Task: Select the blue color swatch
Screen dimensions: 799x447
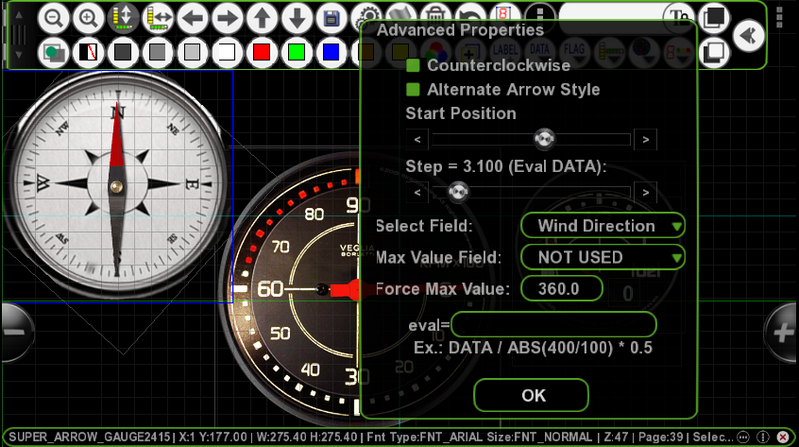Action: [331, 52]
